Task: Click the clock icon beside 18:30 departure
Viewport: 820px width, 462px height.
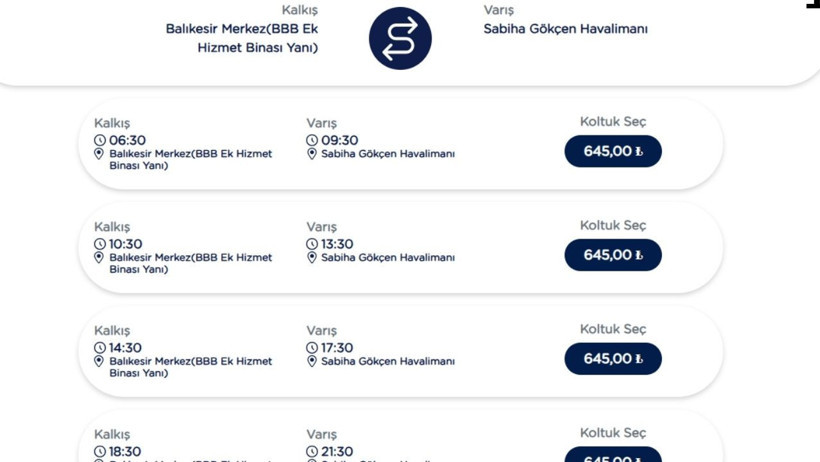Action: (100, 451)
